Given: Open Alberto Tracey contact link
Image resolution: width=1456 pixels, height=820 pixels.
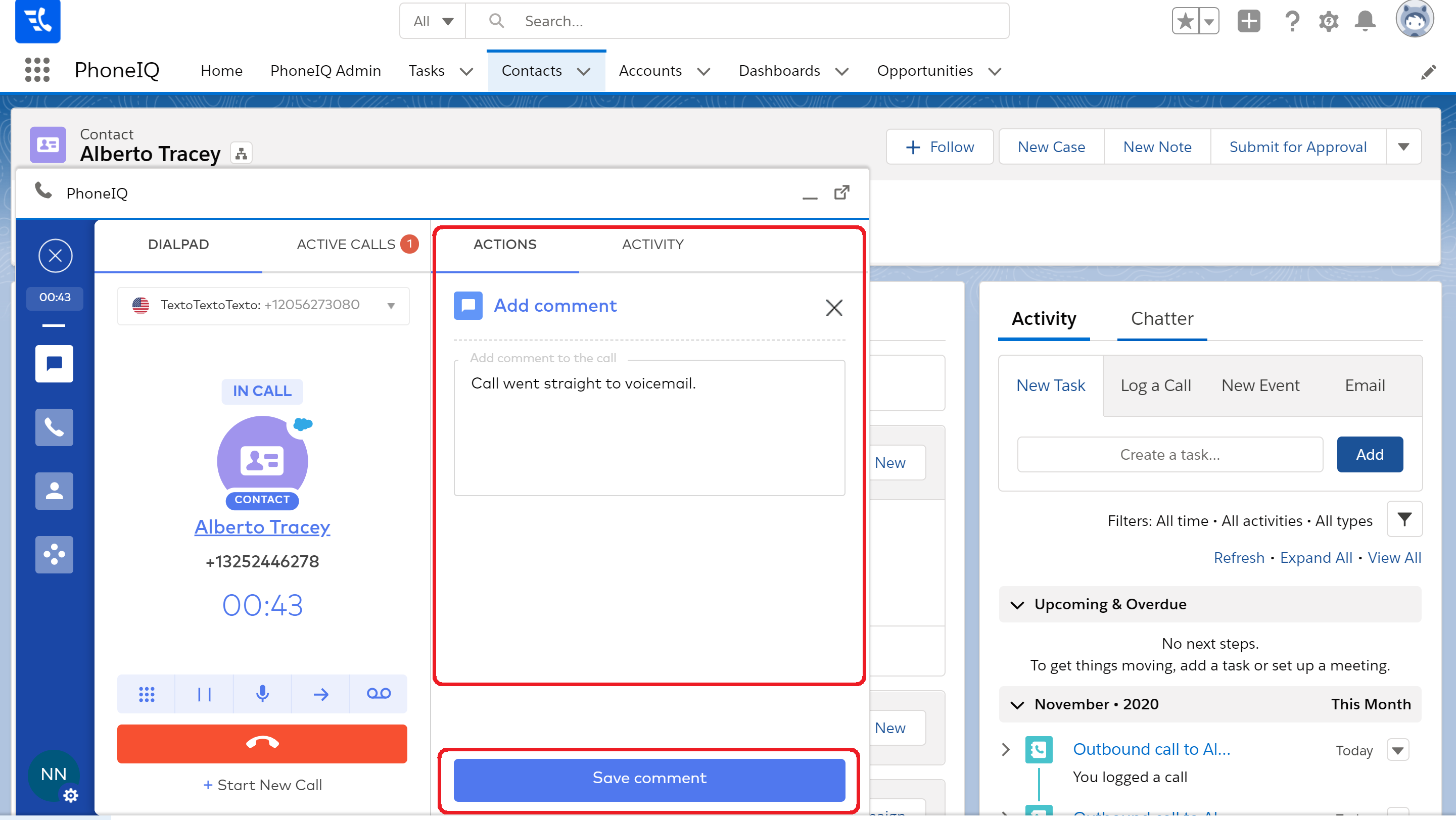Looking at the screenshot, I should [x=262, y=527].
